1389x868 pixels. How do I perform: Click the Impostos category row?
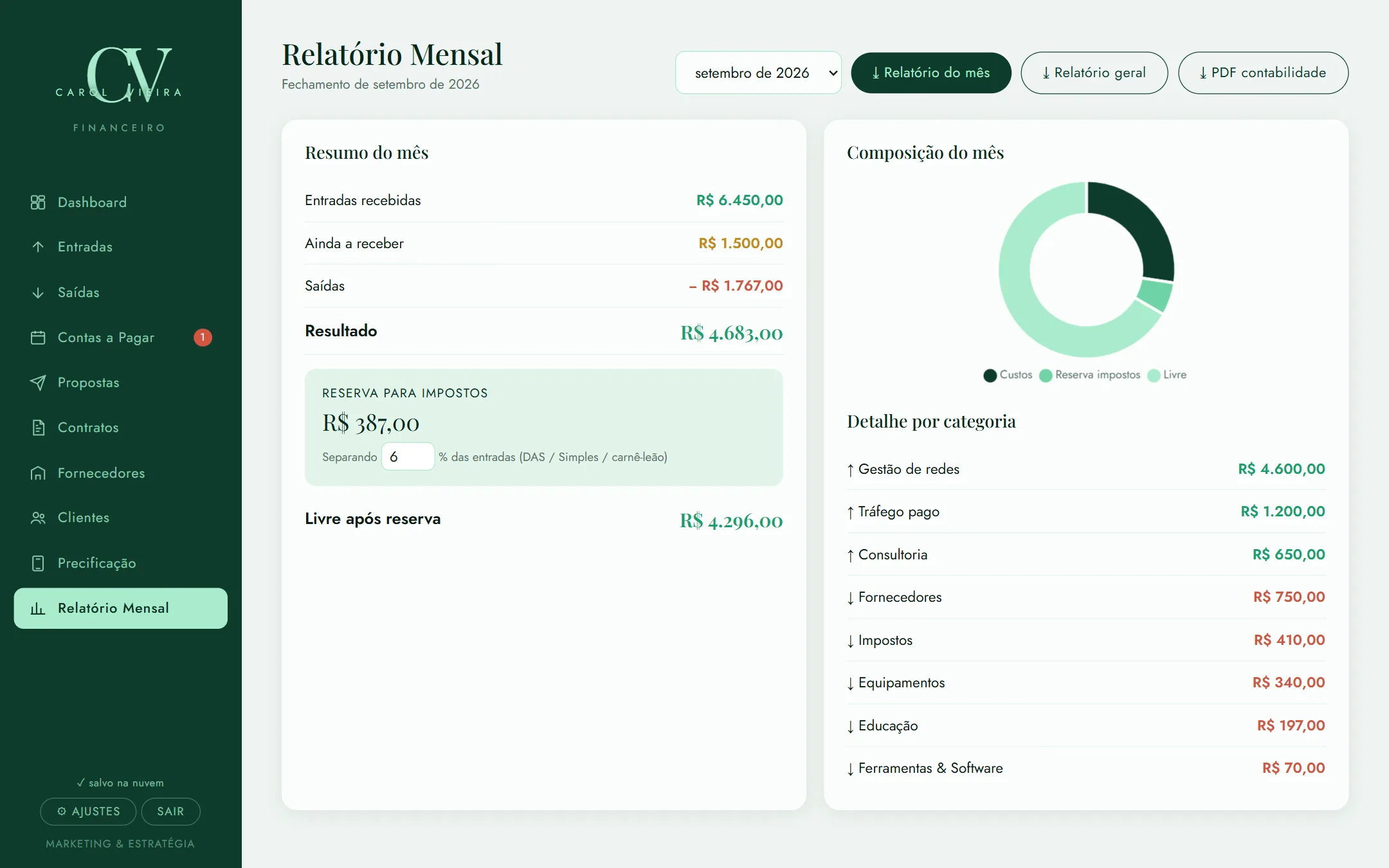coord(1086,640)
